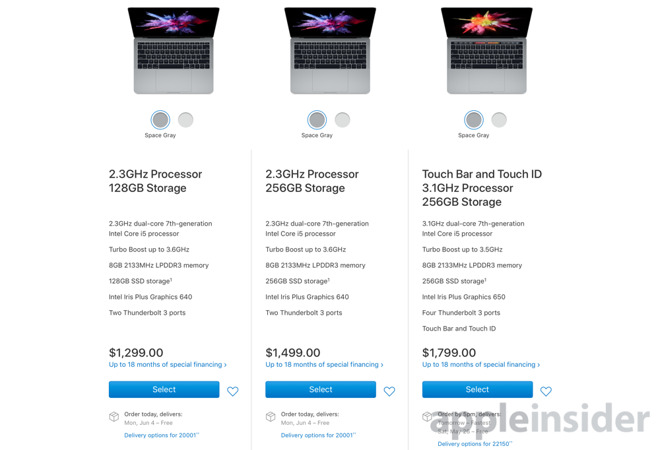Save the $1,799 Touch Bar model via heart
The image size is (660, 450).
546,391
